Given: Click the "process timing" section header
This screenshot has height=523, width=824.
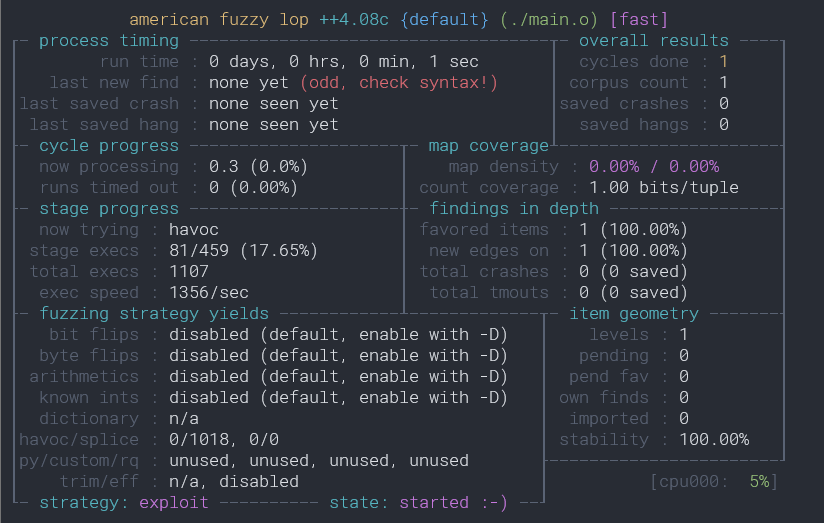Looking at the screenshot, I should coord(108,41).
